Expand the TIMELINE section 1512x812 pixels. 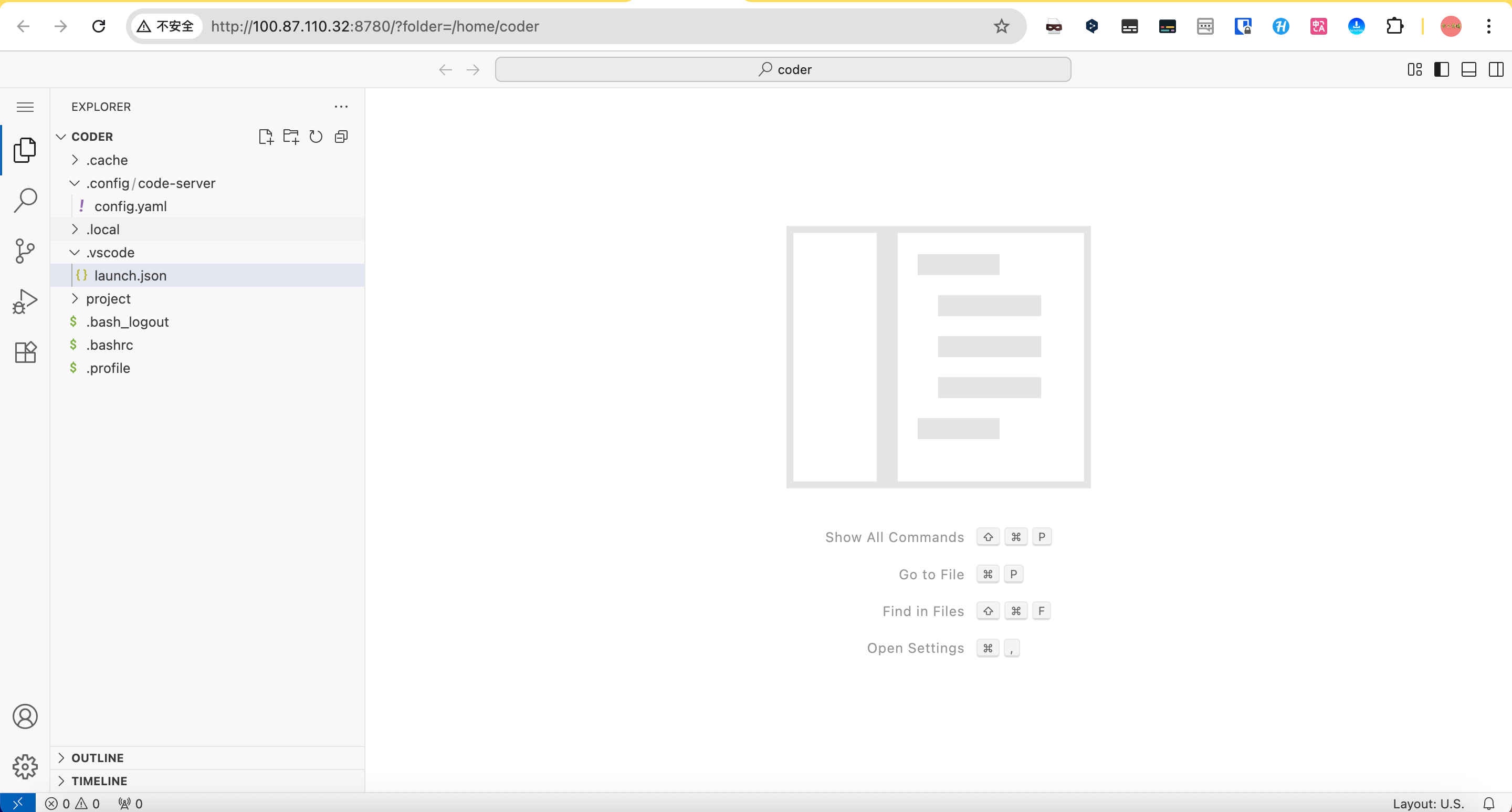point(99,781)
